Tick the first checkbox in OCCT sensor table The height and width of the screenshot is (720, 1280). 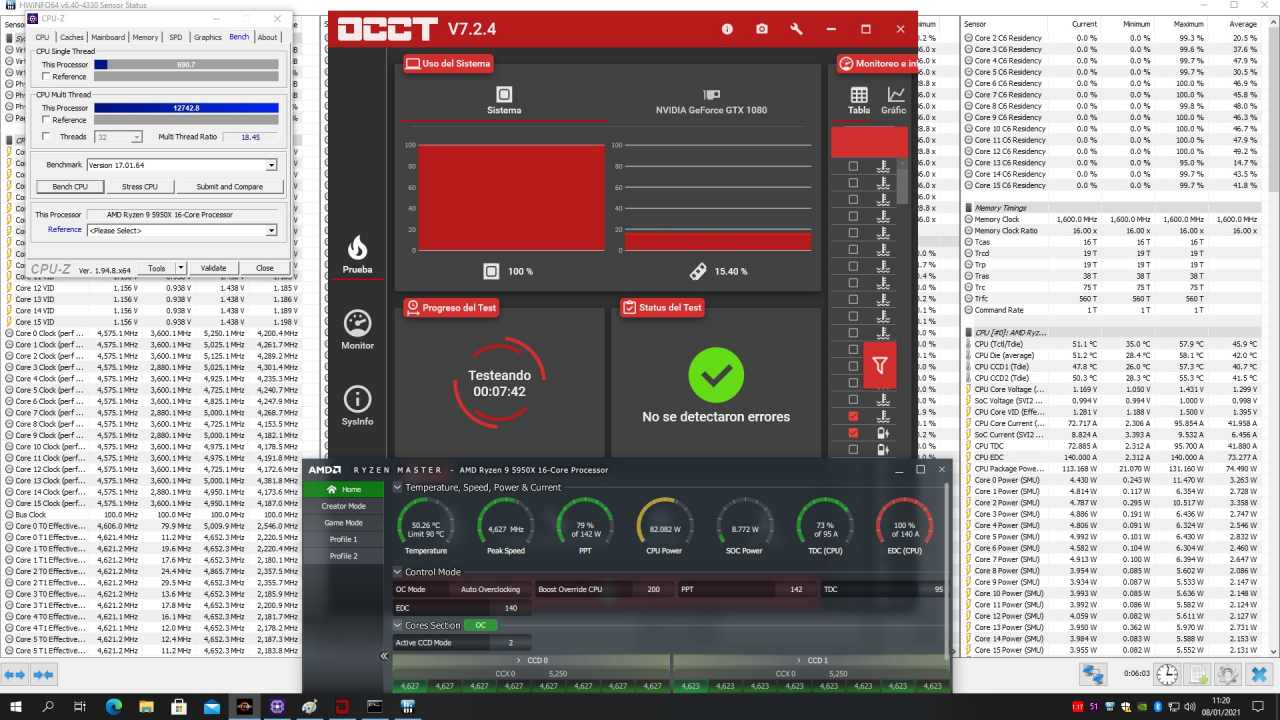853,166
